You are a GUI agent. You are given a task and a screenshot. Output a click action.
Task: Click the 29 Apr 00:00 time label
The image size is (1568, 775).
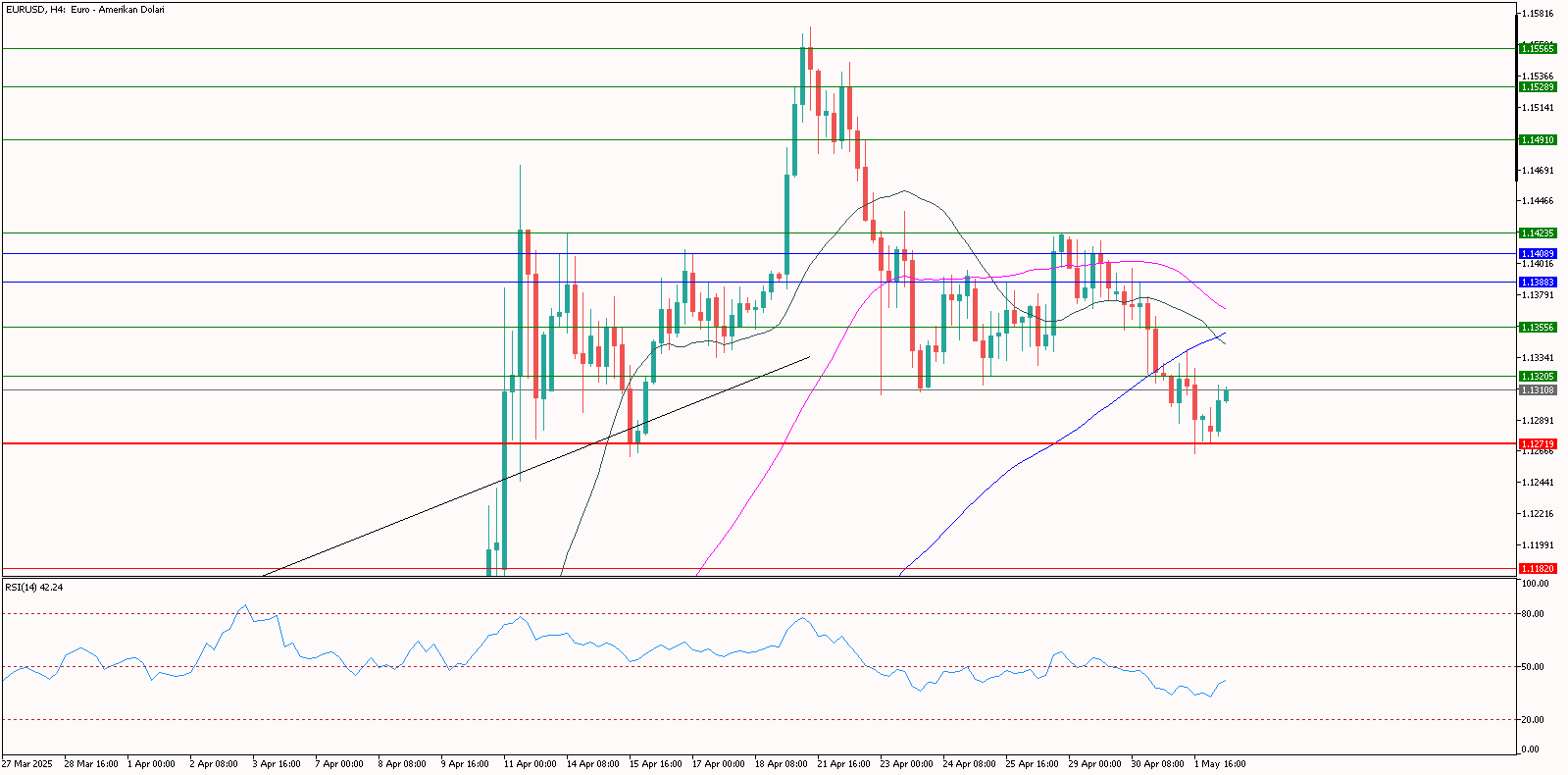tap(1094, 764)
